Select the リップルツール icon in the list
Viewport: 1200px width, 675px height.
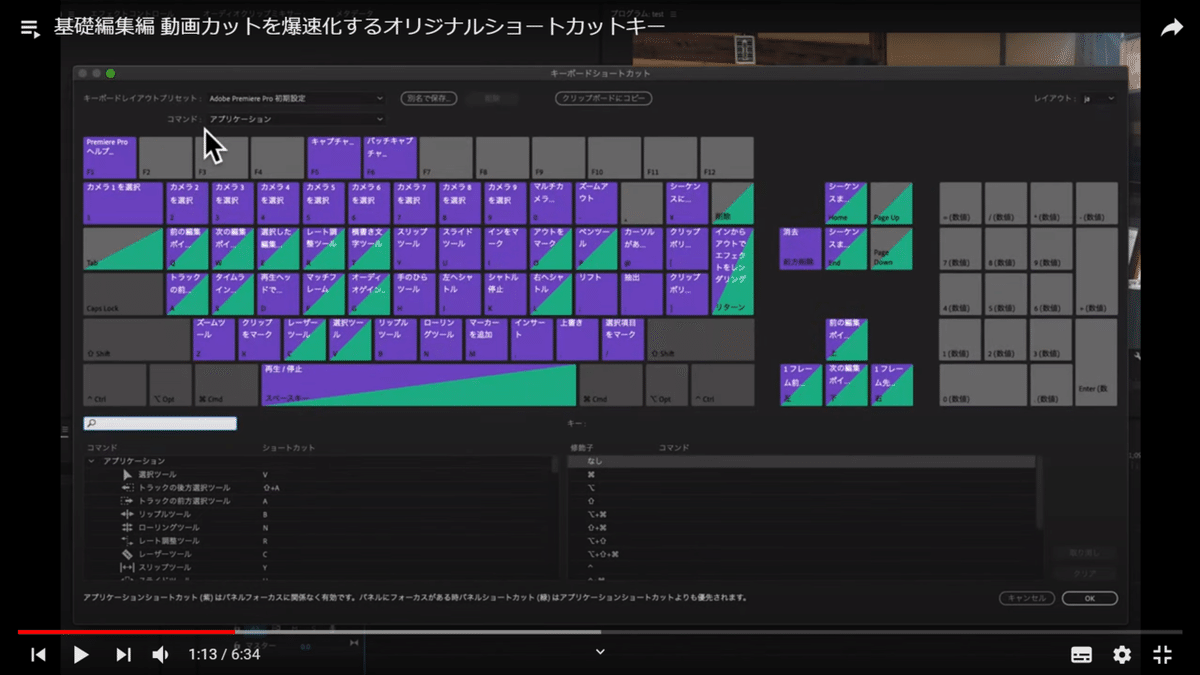pos(127,514)
